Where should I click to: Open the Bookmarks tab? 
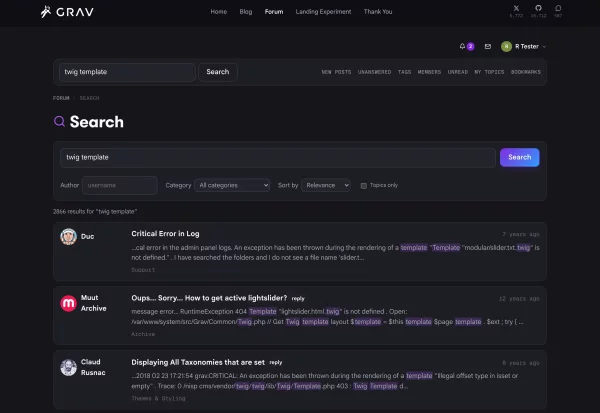pos(526,72)
